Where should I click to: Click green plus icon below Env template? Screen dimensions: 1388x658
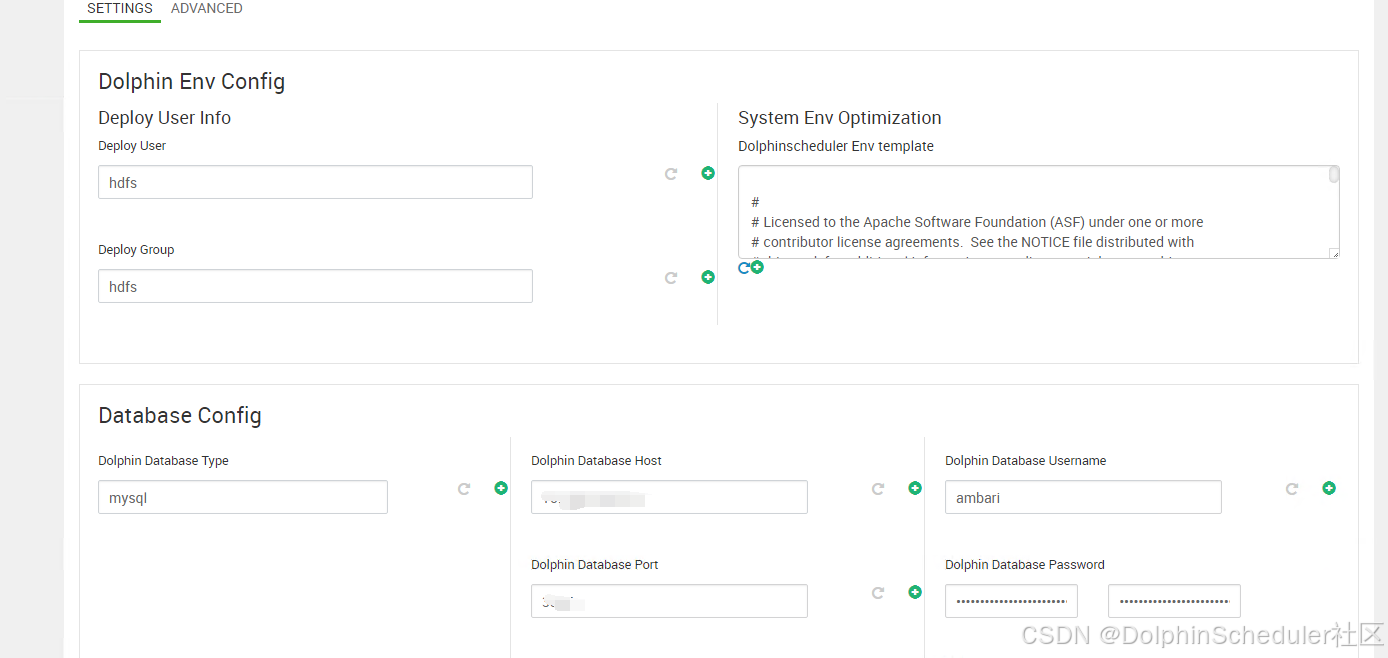[757, 267]
